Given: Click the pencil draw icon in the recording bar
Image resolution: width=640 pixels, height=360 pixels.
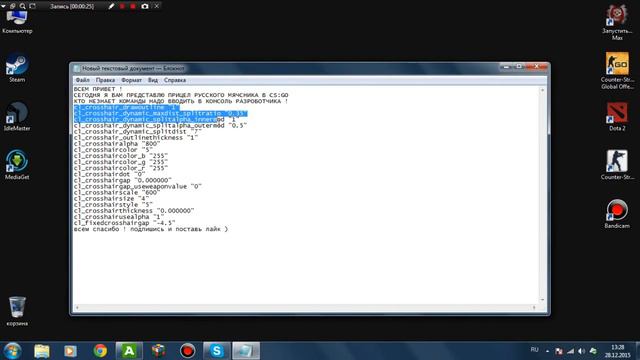Looking at the screenshot, I should click(x=111, y=6).
